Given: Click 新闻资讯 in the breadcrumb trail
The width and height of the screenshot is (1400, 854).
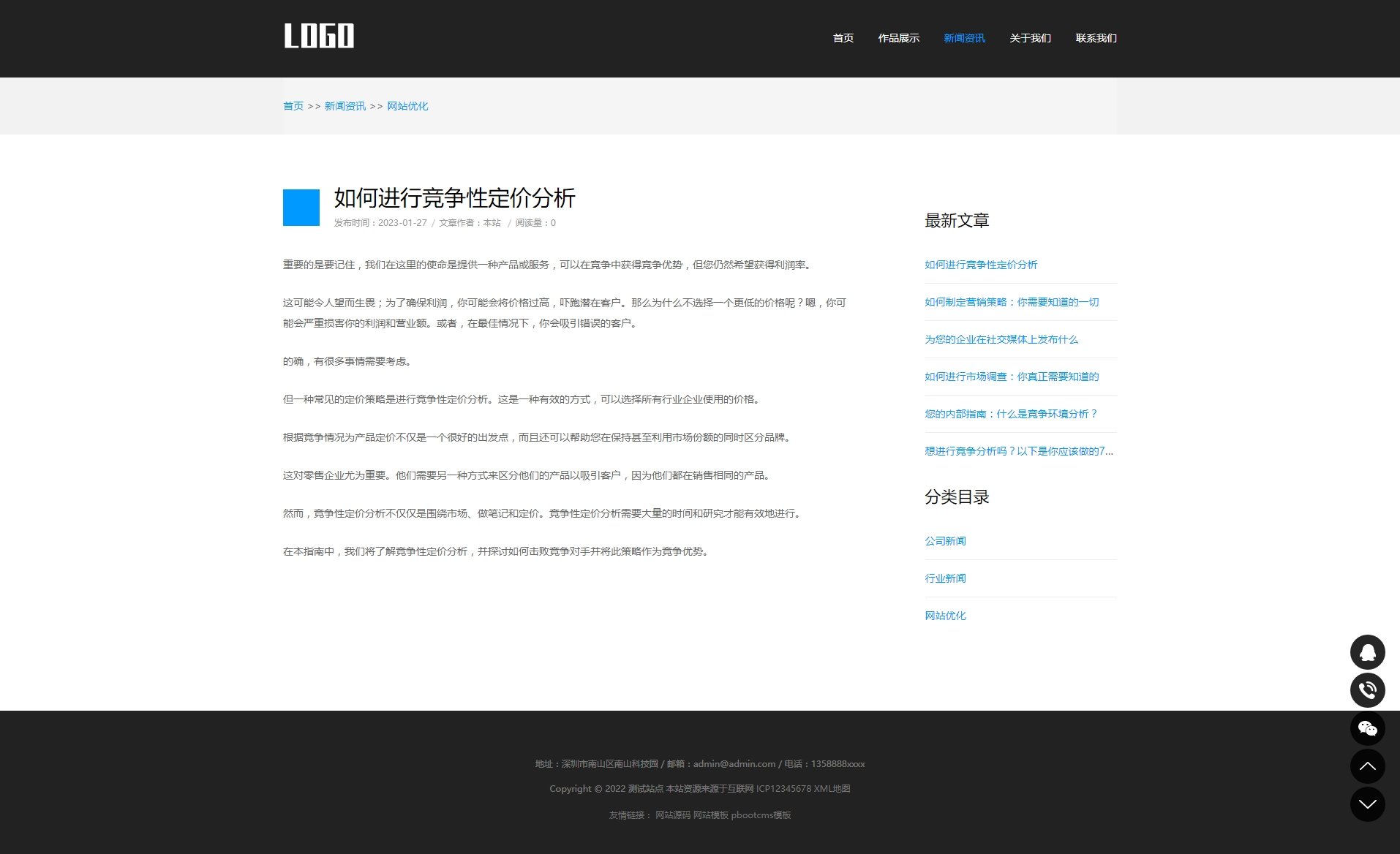Looking at the screenshot, I should (x=344, y=106).
